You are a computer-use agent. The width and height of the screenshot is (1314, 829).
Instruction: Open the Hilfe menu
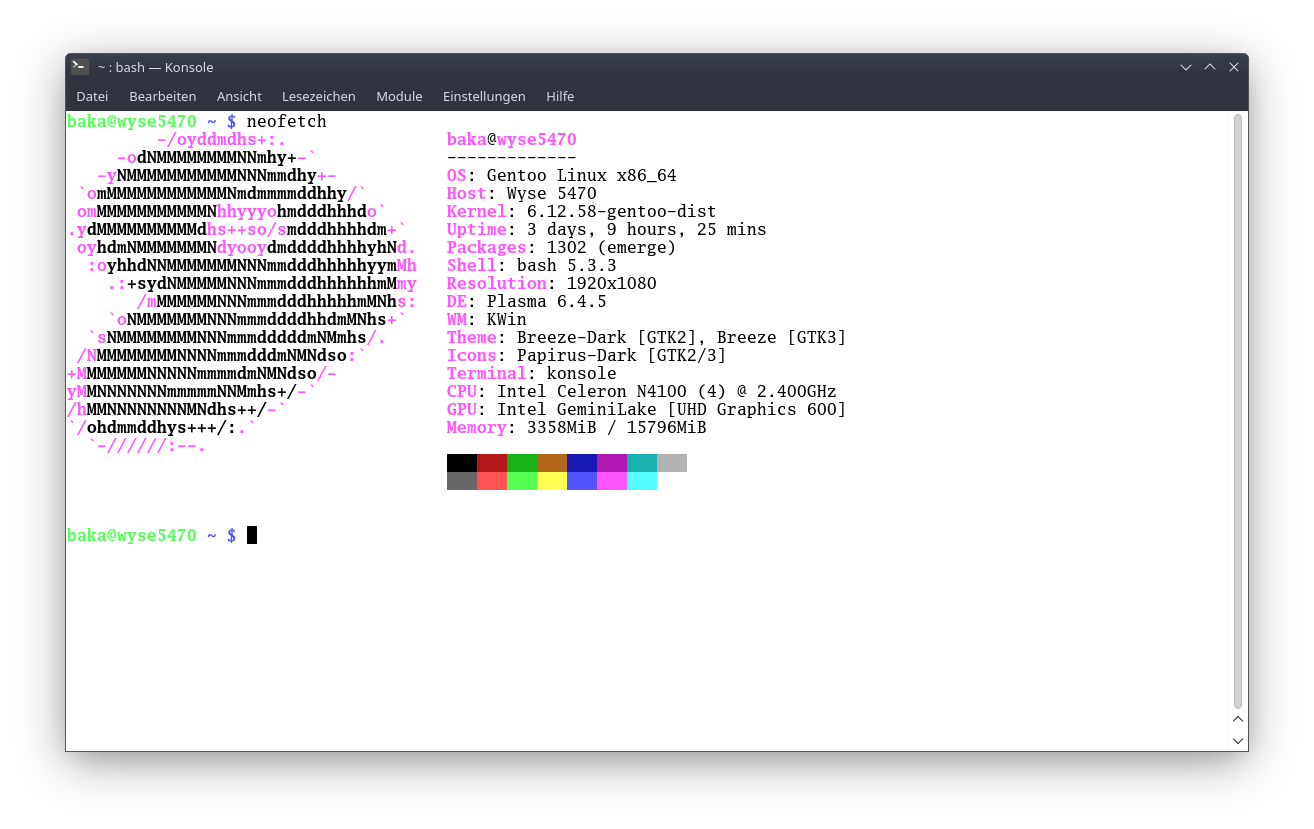(x=560, y=97)
